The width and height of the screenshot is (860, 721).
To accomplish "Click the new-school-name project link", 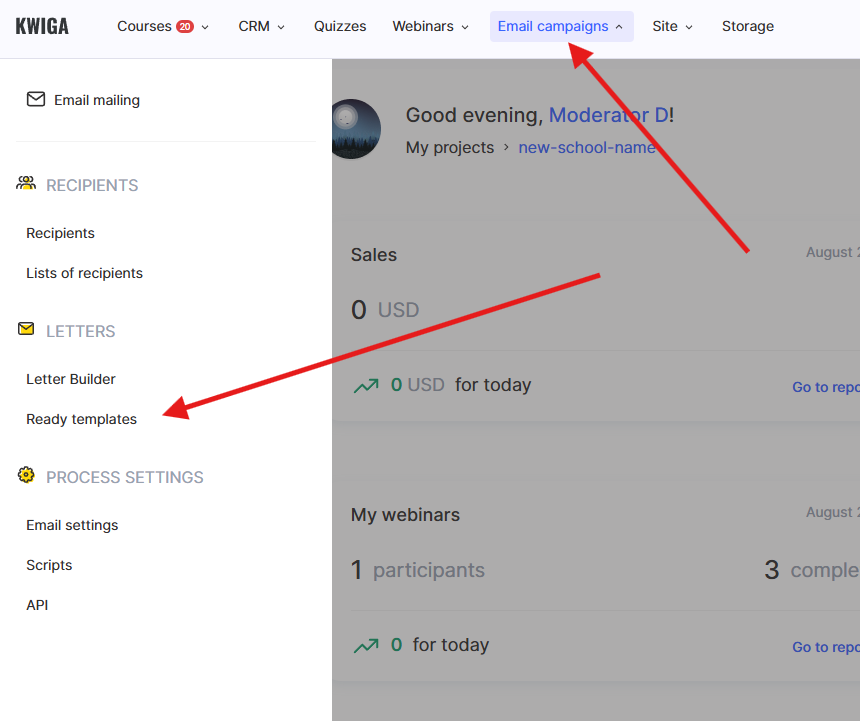I will point(587,148).
